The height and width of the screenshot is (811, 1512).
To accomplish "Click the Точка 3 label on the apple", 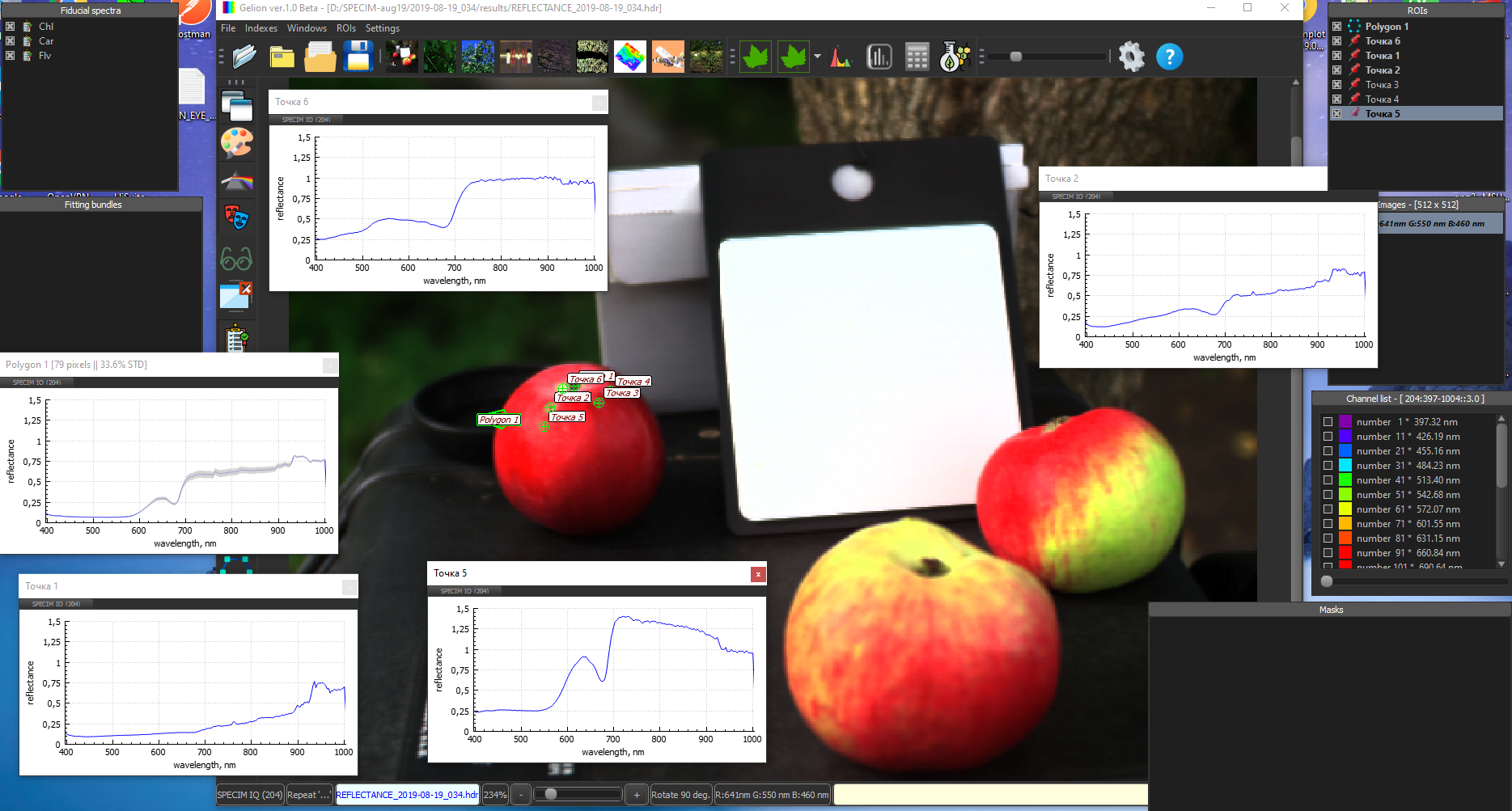I will click(x=622, y=393).
